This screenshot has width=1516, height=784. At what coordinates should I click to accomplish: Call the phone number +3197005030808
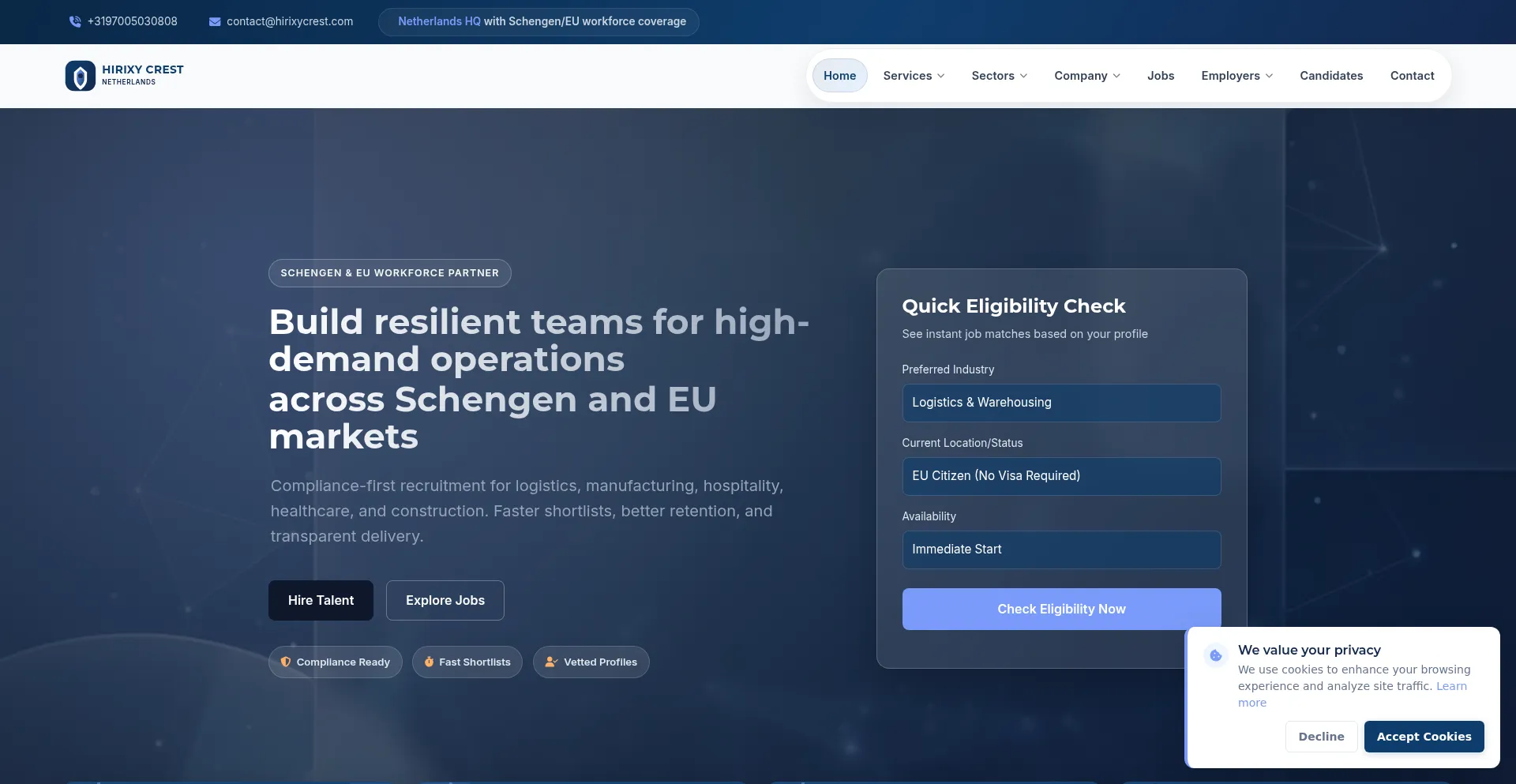[133, 21]
